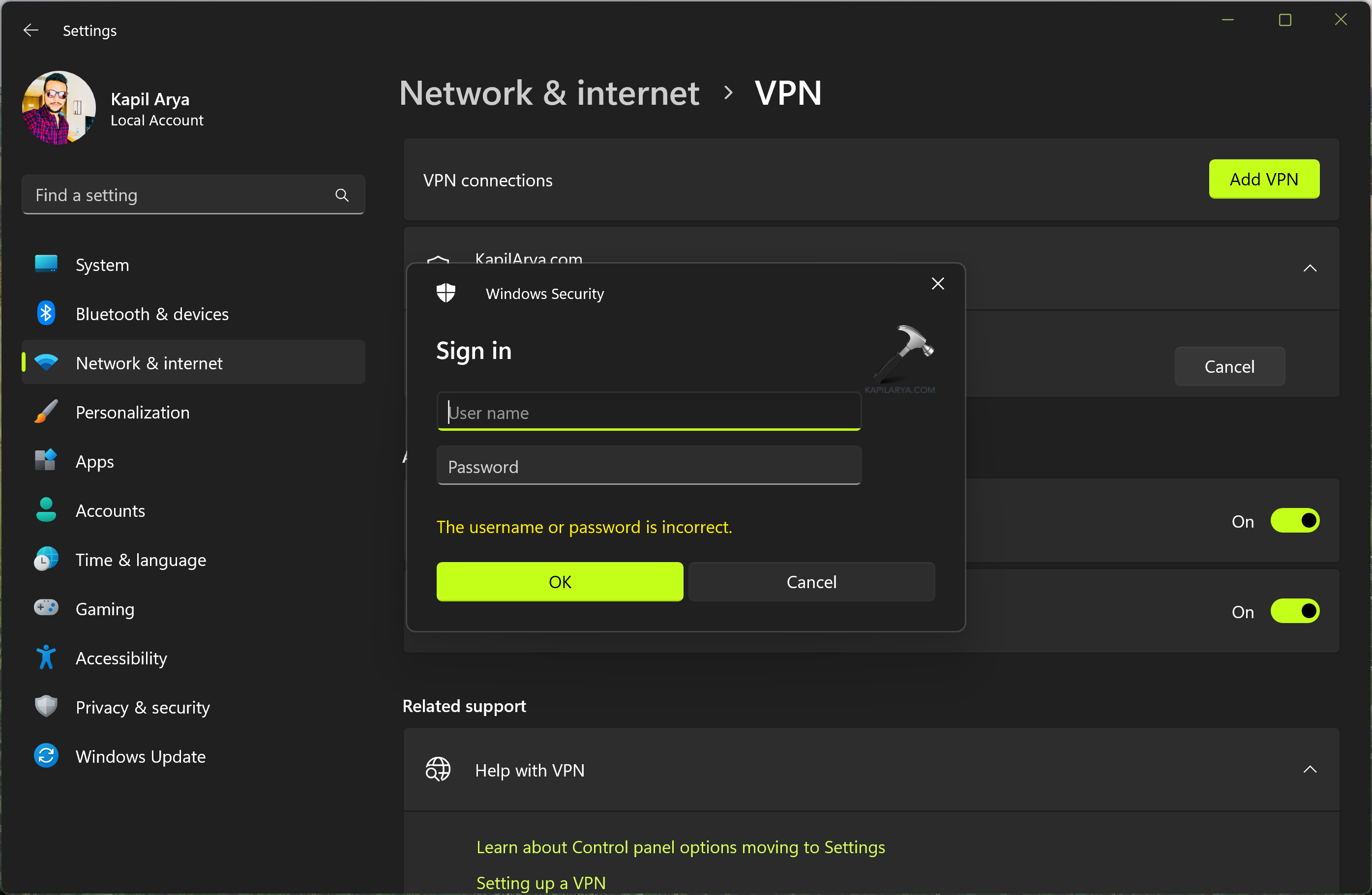
Task: Click the Help with VPN globe icon
Action: [x=438, y=770]
